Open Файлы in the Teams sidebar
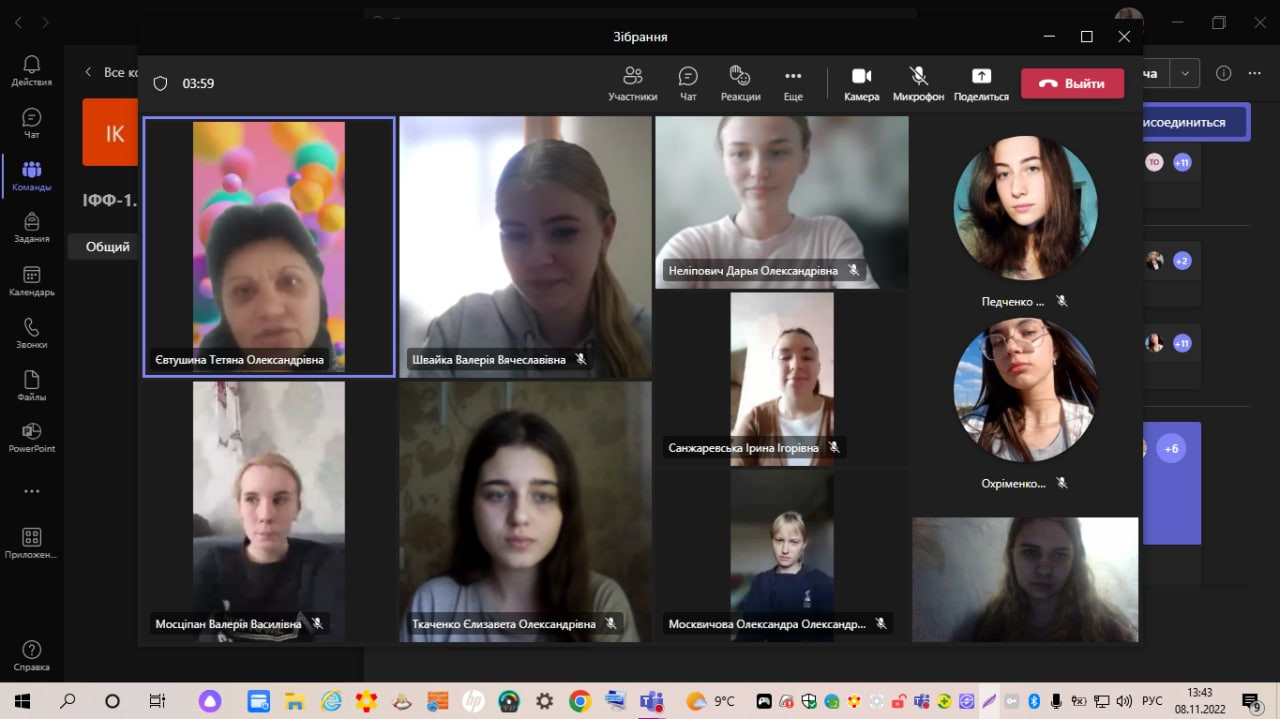 [x=31, y=386]
